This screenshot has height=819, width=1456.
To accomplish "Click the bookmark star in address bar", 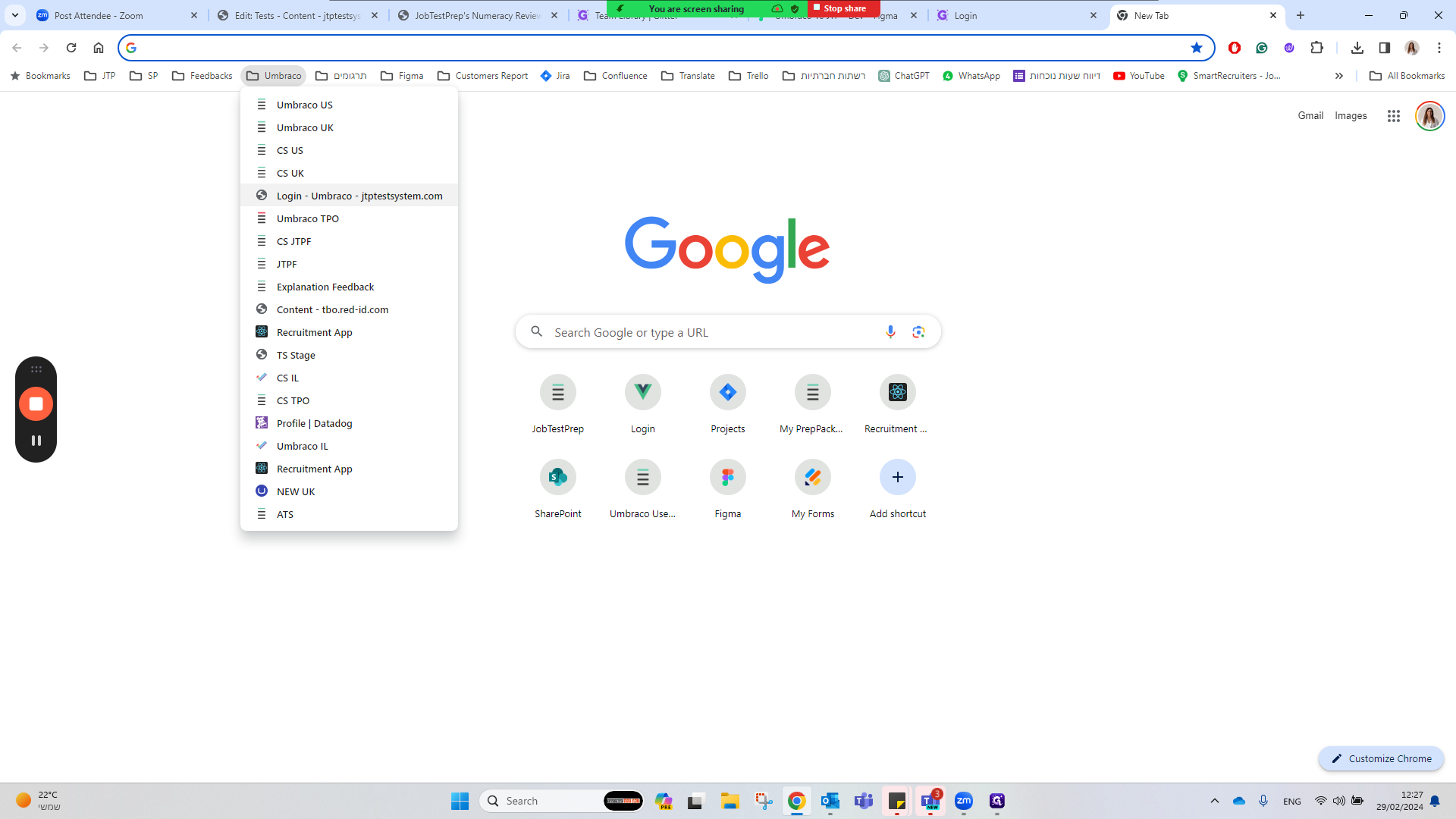I will coord(1197,48).
